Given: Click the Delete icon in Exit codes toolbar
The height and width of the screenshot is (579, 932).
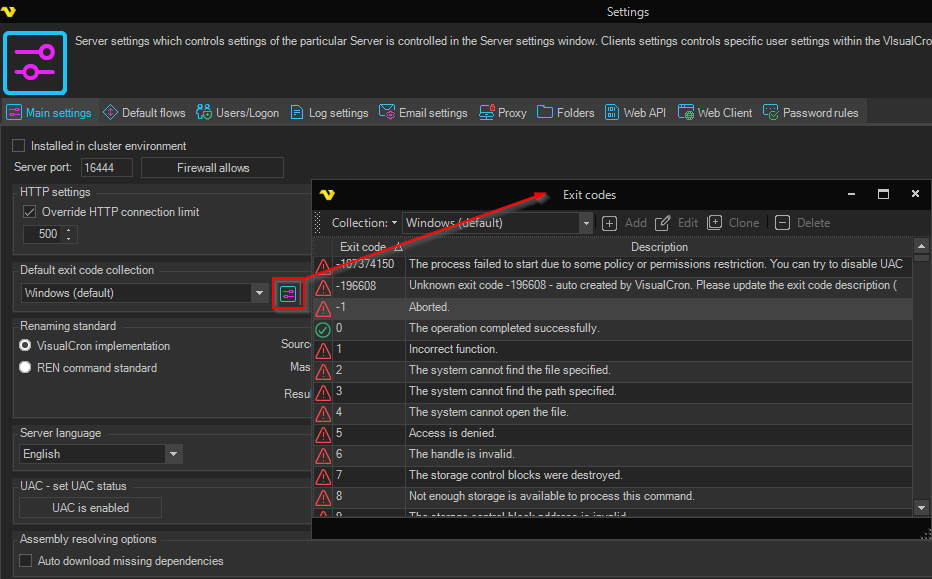Looking at the screenshot, I should click(782, 223).
